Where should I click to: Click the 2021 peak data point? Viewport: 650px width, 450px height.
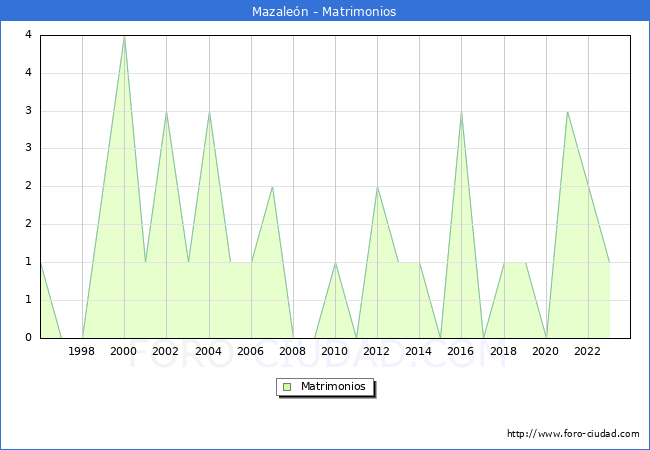[x=567, y=112]
